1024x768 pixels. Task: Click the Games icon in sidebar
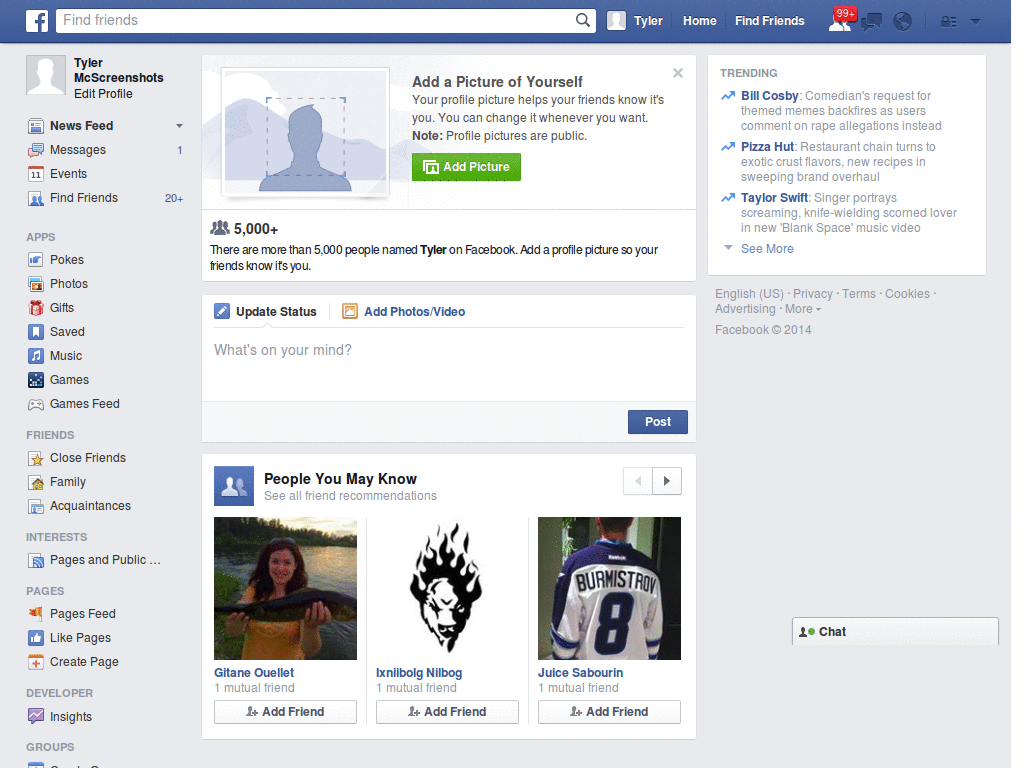36,380
